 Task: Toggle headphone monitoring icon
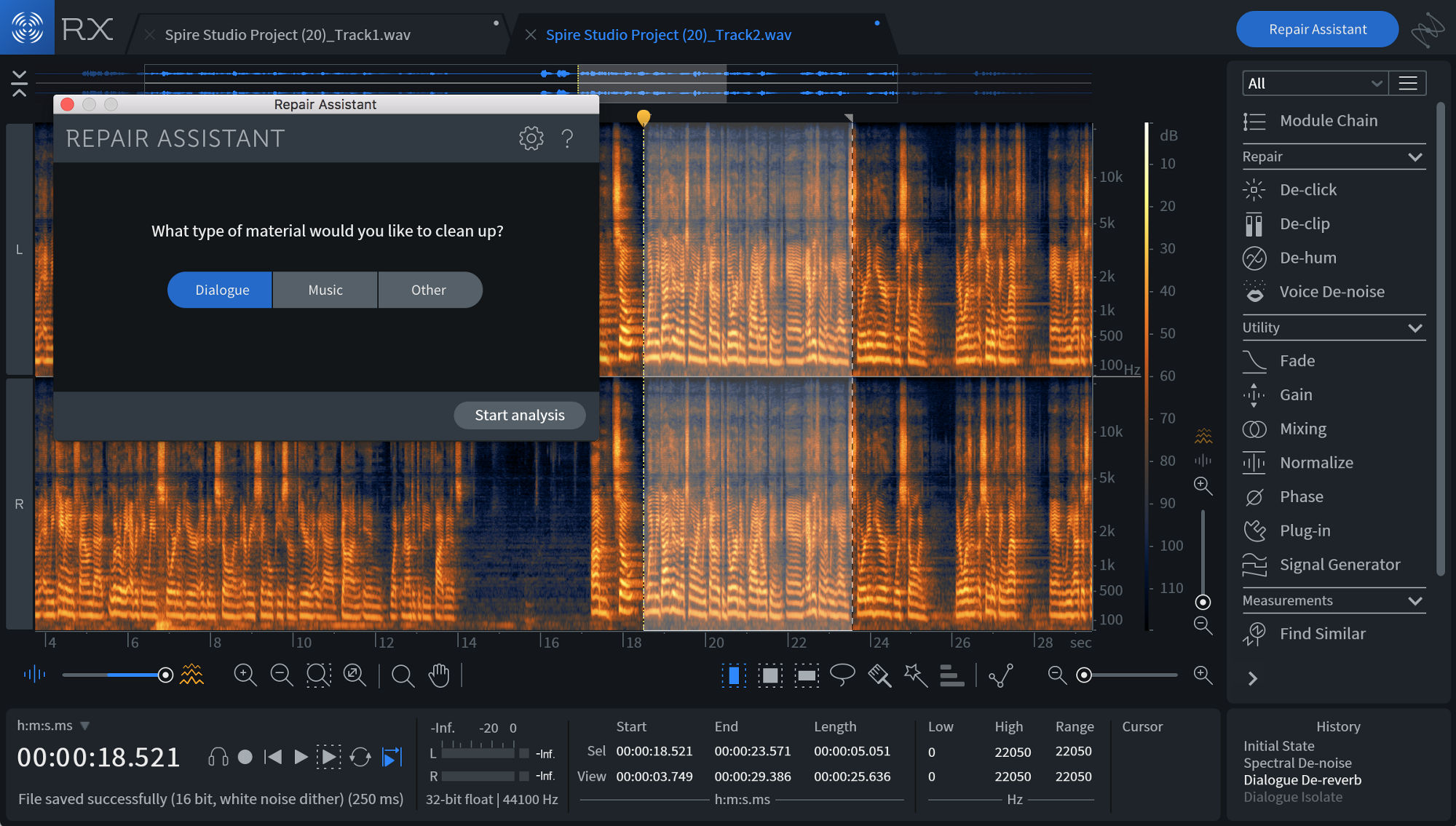pos(218,757)
